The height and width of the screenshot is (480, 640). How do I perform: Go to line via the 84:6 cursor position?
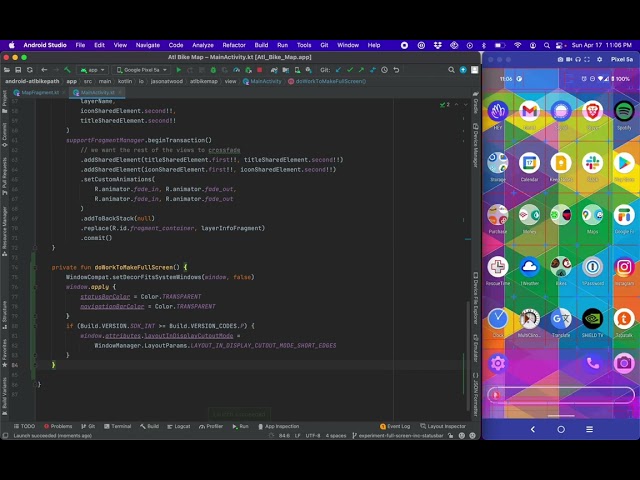tap(284, 436)
